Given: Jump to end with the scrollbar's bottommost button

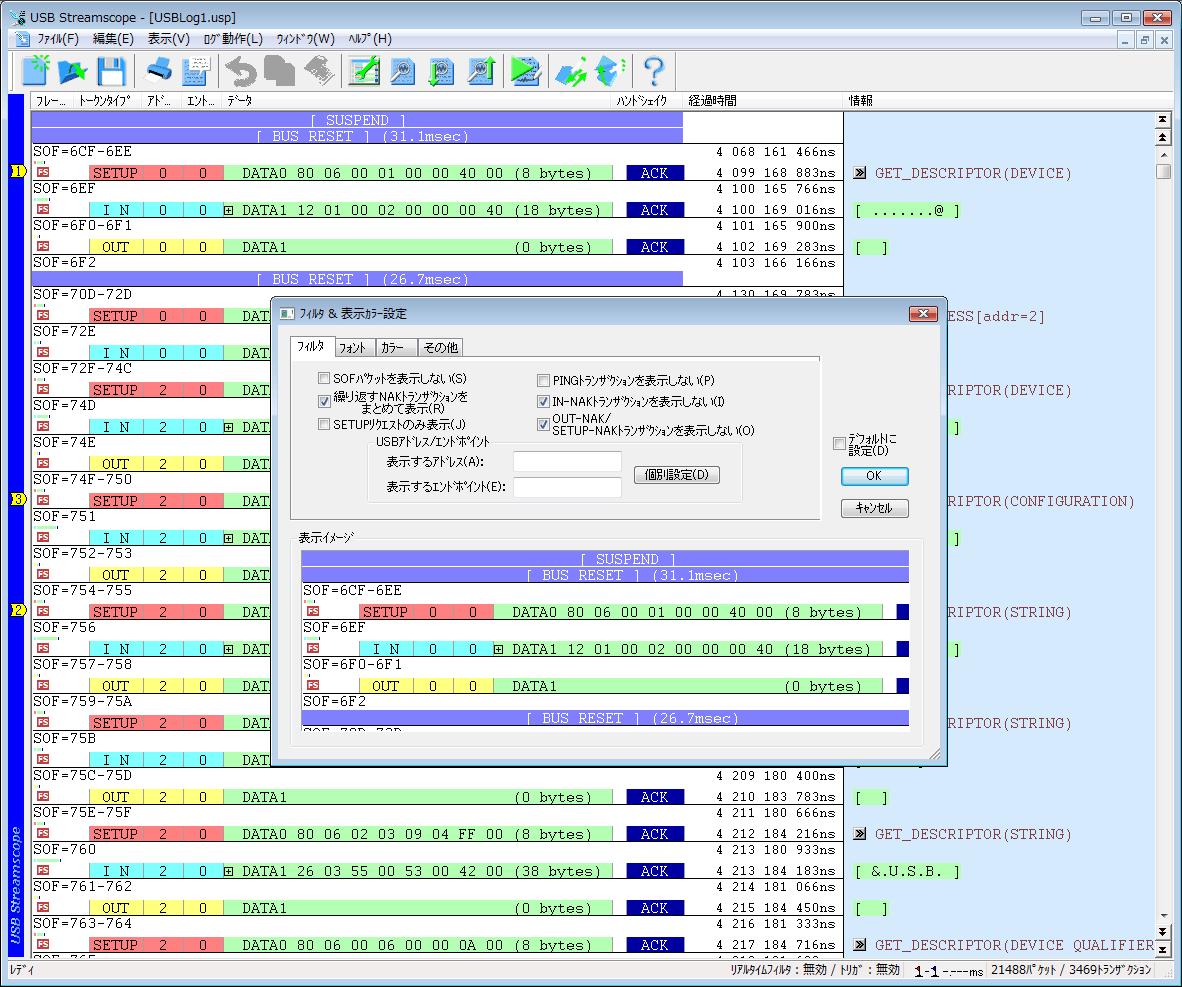Looking at the screenshot, I should coord(1162,949).
